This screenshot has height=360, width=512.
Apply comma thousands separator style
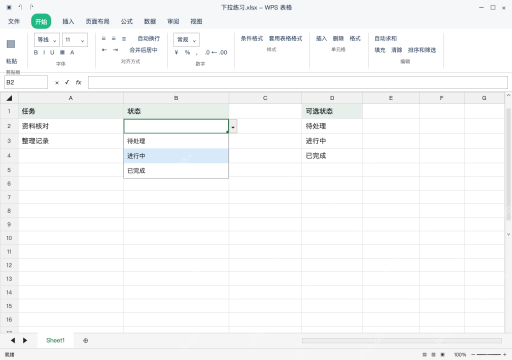pyautogui.click(x=197, y=53)
